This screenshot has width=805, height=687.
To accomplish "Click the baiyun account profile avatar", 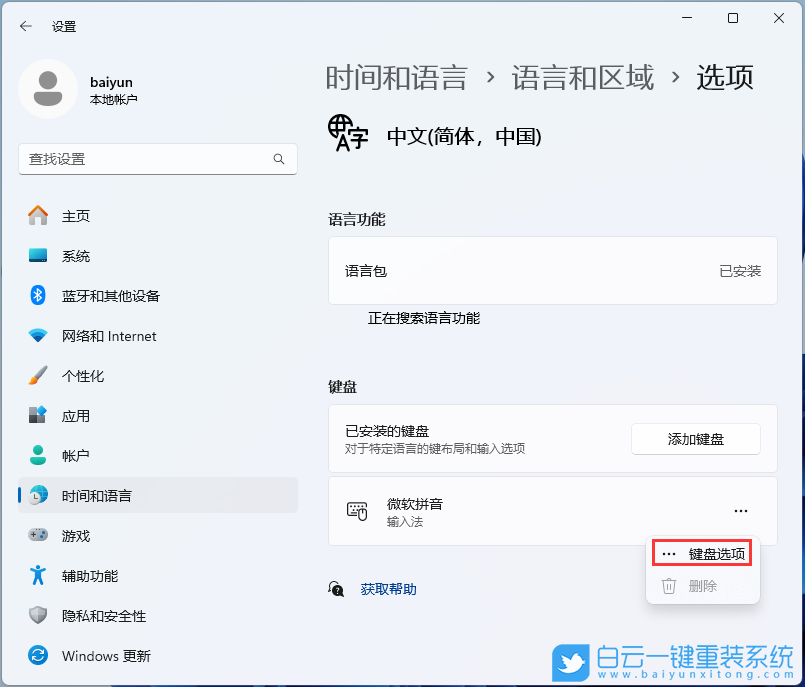I will tap(48, 89).
